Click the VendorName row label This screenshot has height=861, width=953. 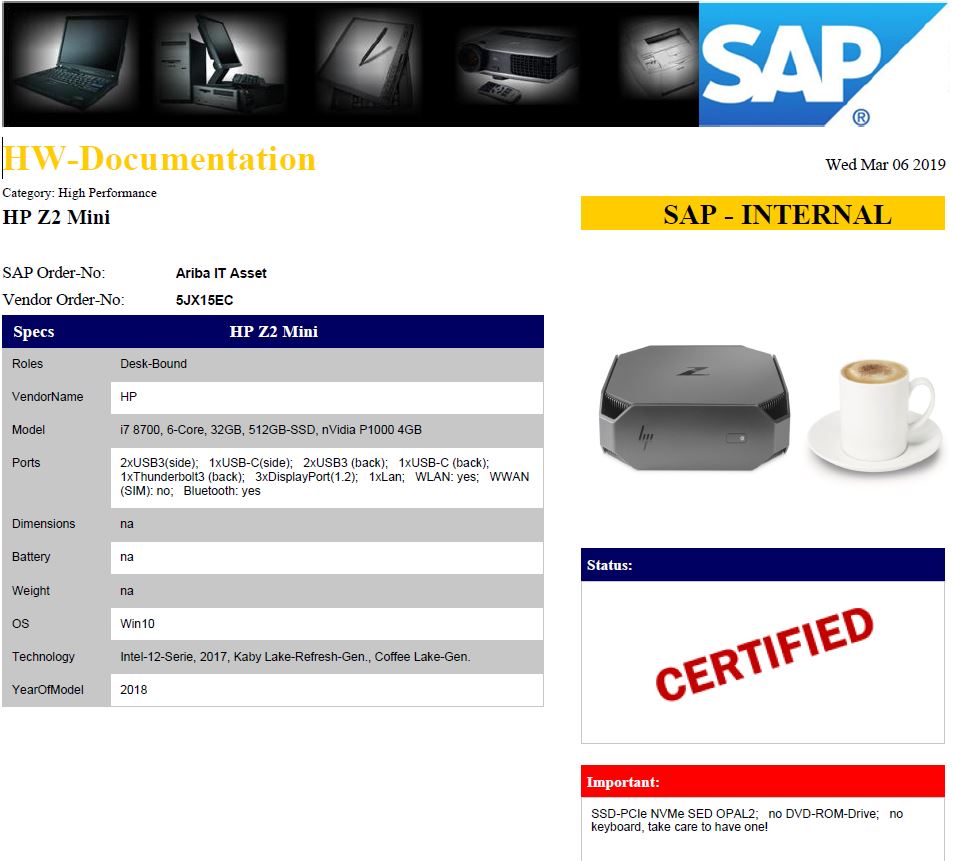point(47,396)
